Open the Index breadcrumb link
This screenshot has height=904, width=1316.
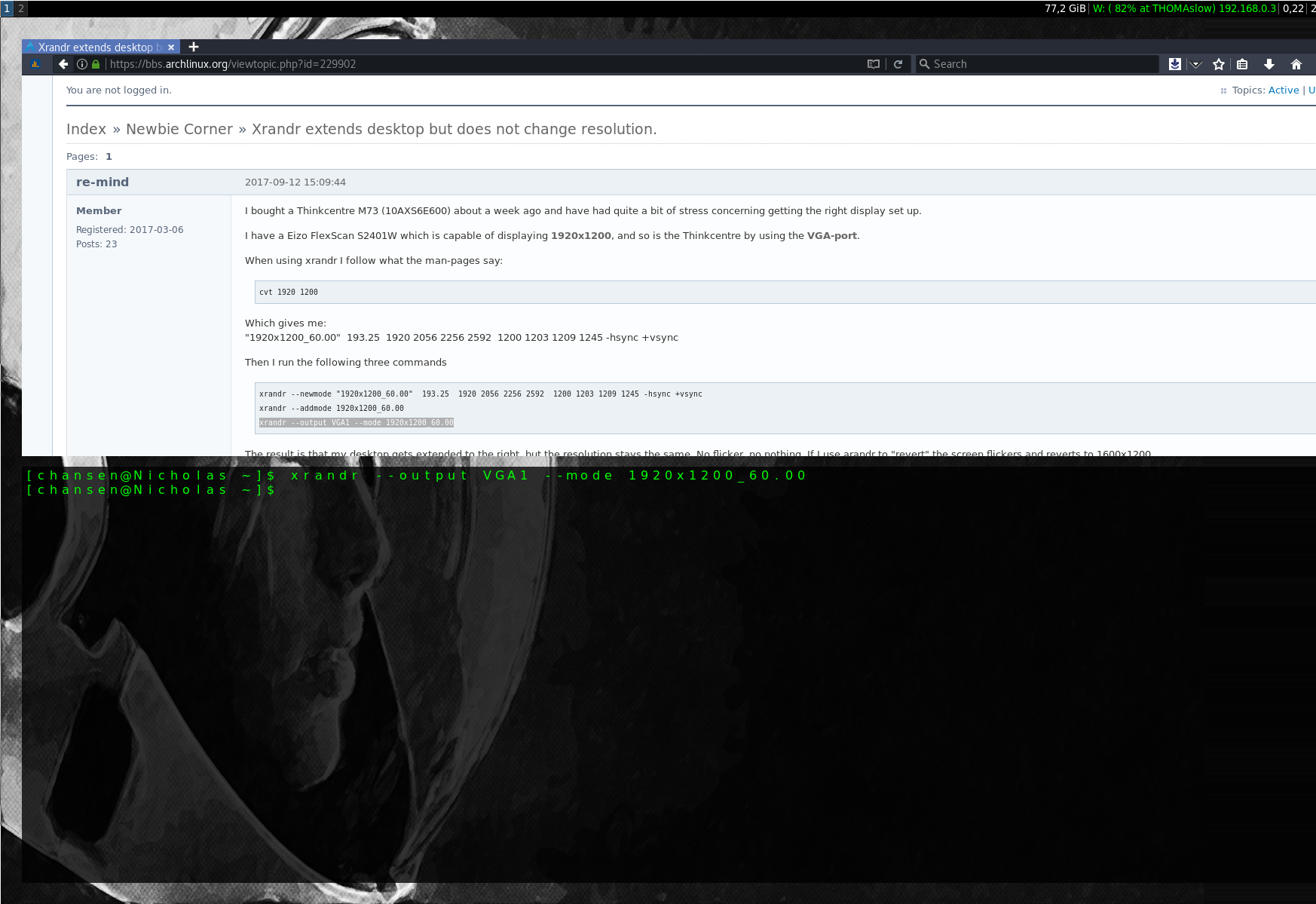click(x=86, y=129)
